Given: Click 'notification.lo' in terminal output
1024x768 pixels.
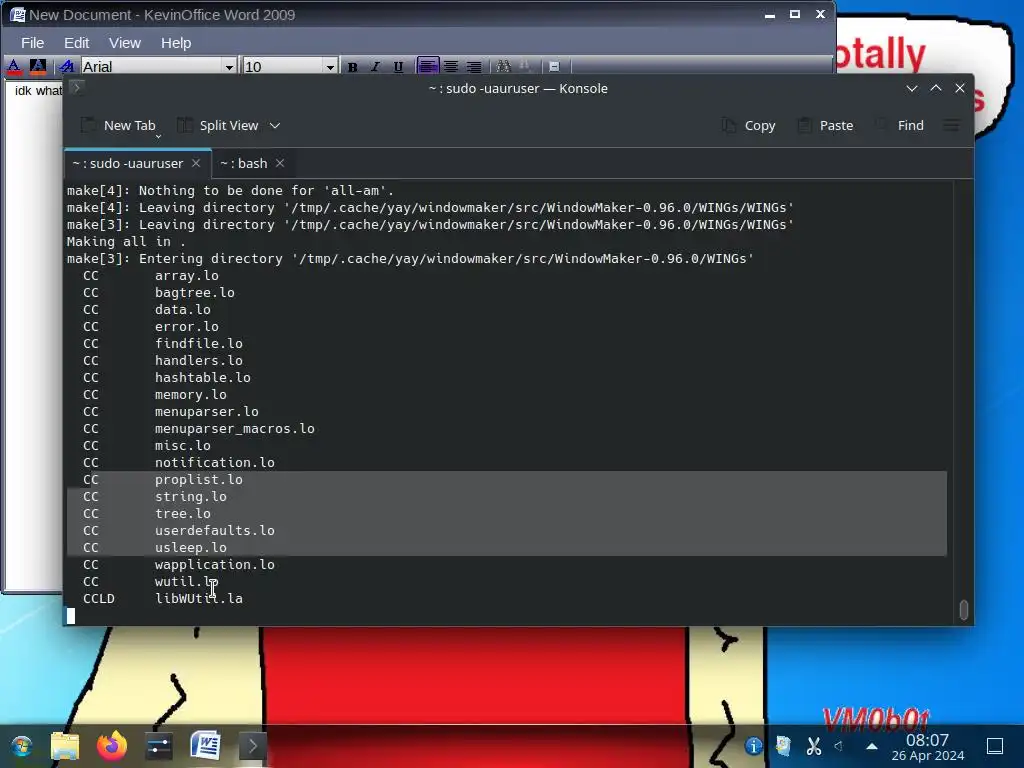Looking at the screenshot, I should 215,462.
